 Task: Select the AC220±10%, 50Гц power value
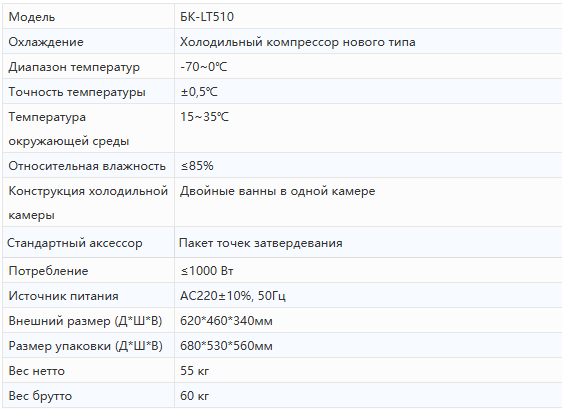[x=233, y=296]
